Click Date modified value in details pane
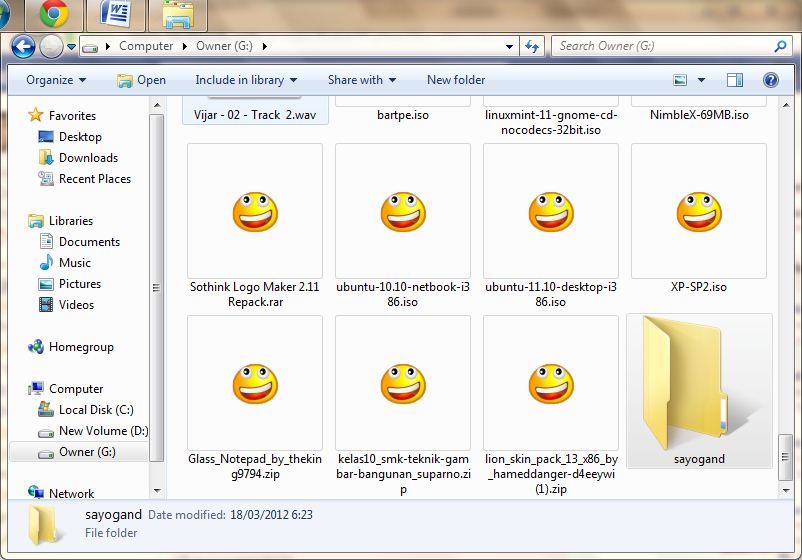The height and width of the screenshot is (560, 802). pos(271,514)
